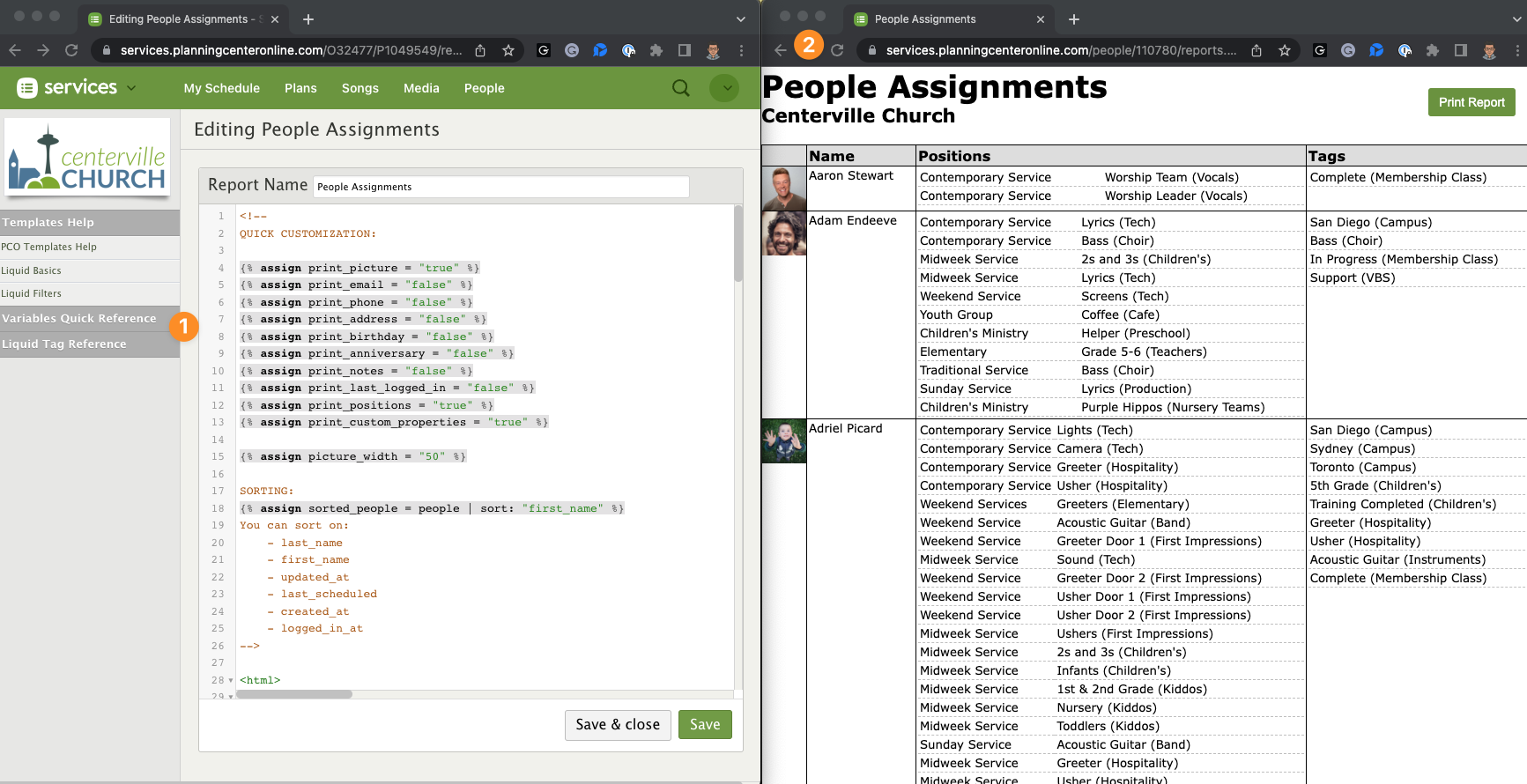
Task: Open Extensions puzzle icon in right window
Action: [1433, 50]
